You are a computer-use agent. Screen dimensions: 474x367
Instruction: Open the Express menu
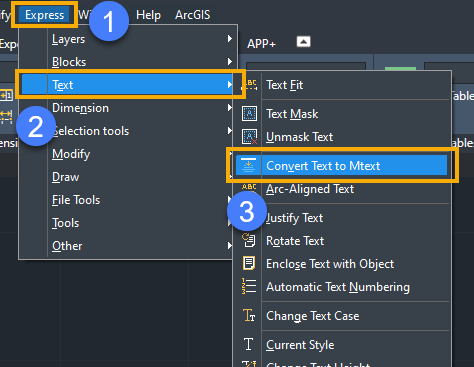(x=44, y=15)
